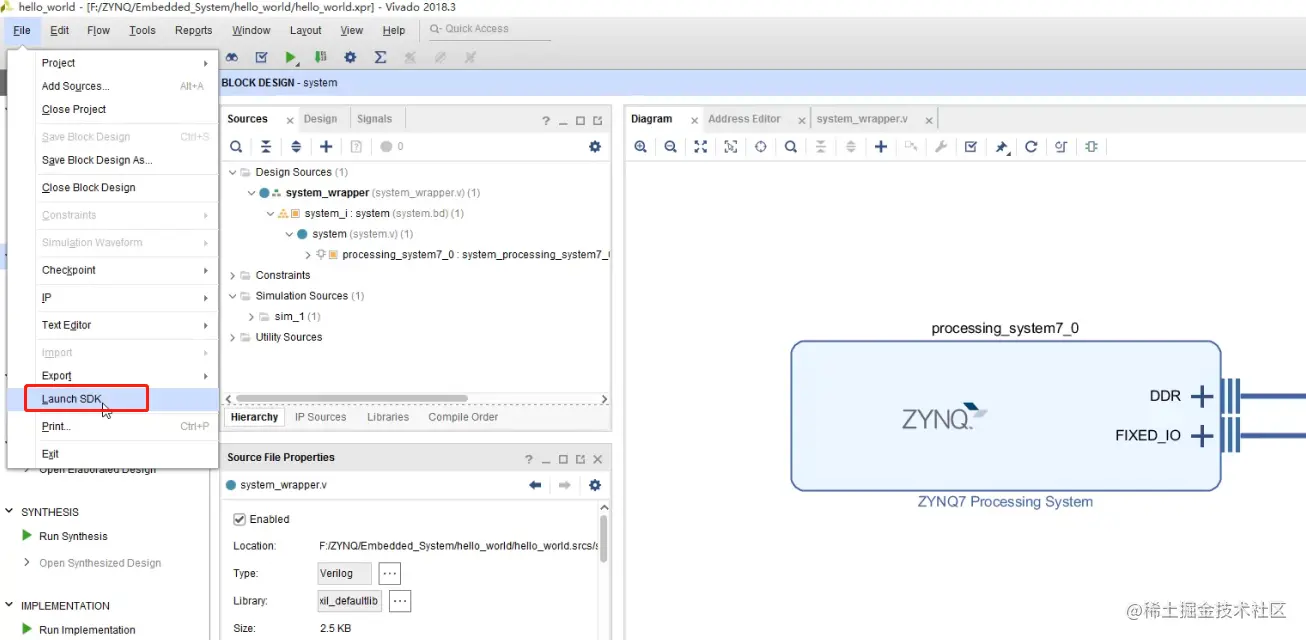
Task: Add IP with the Diagram plus icon
Action: [x=881, y=147]
